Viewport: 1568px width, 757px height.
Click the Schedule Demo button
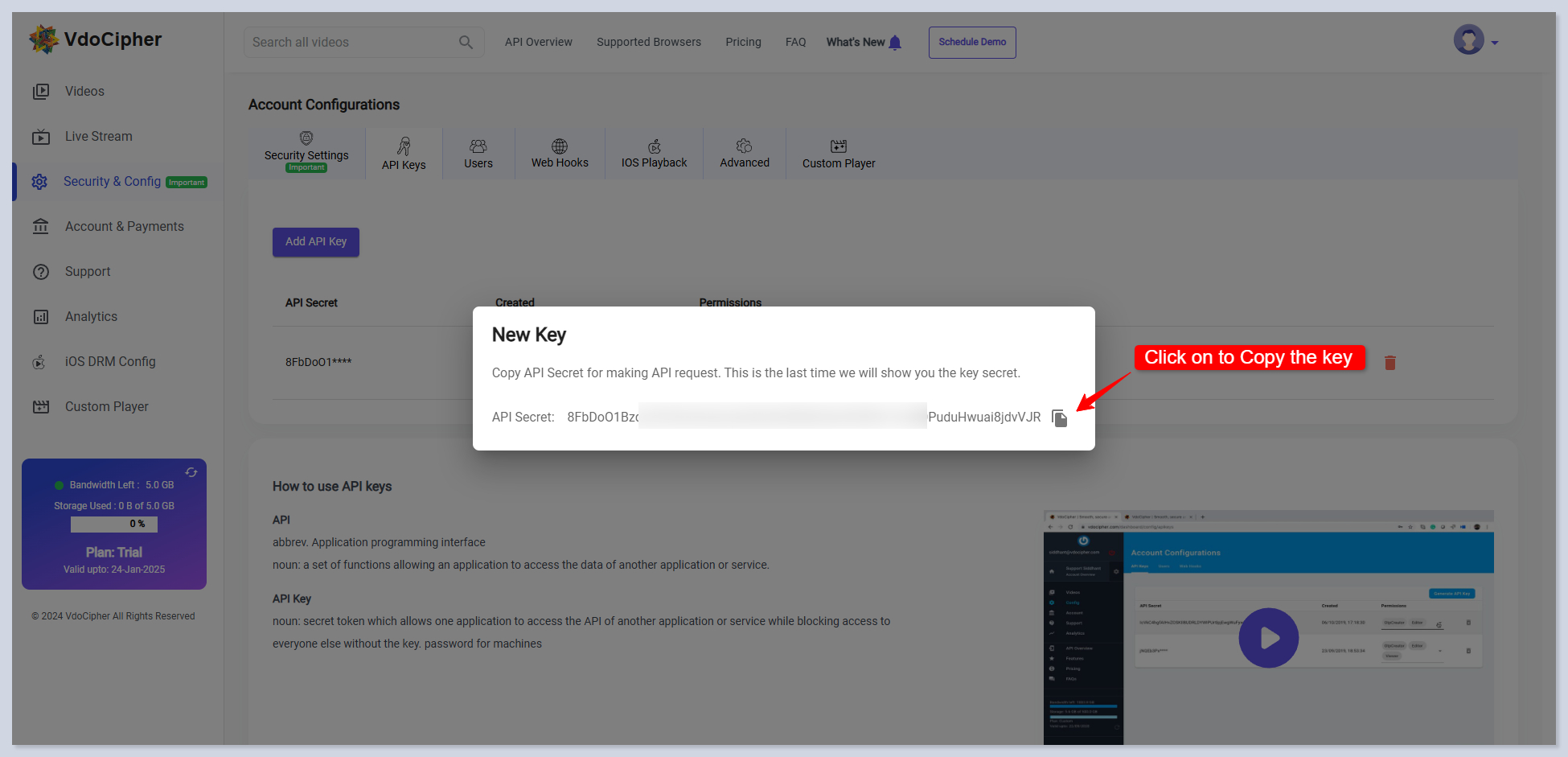972,43
